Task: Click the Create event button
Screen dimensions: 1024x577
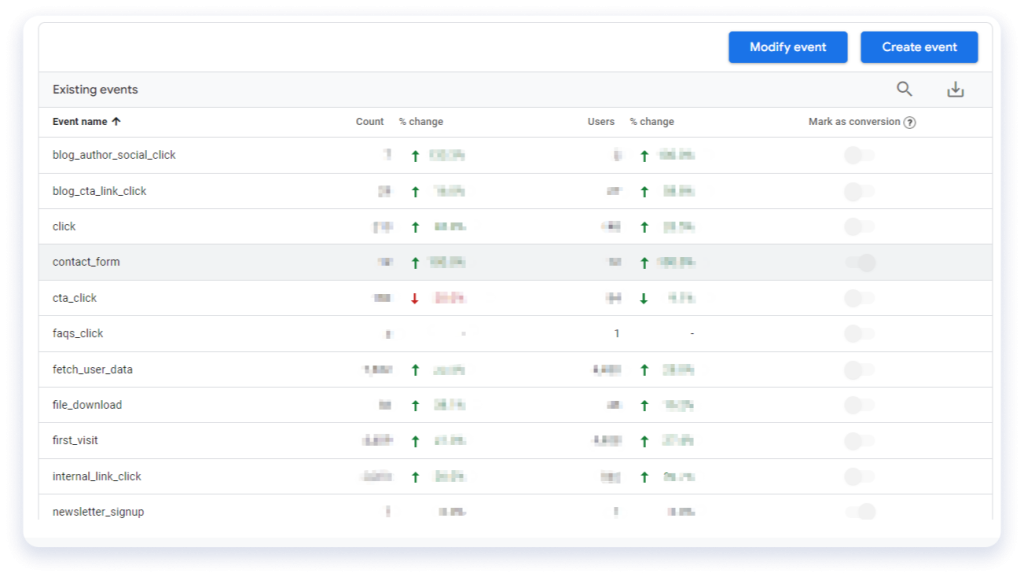Action: [x=918, y=47]
